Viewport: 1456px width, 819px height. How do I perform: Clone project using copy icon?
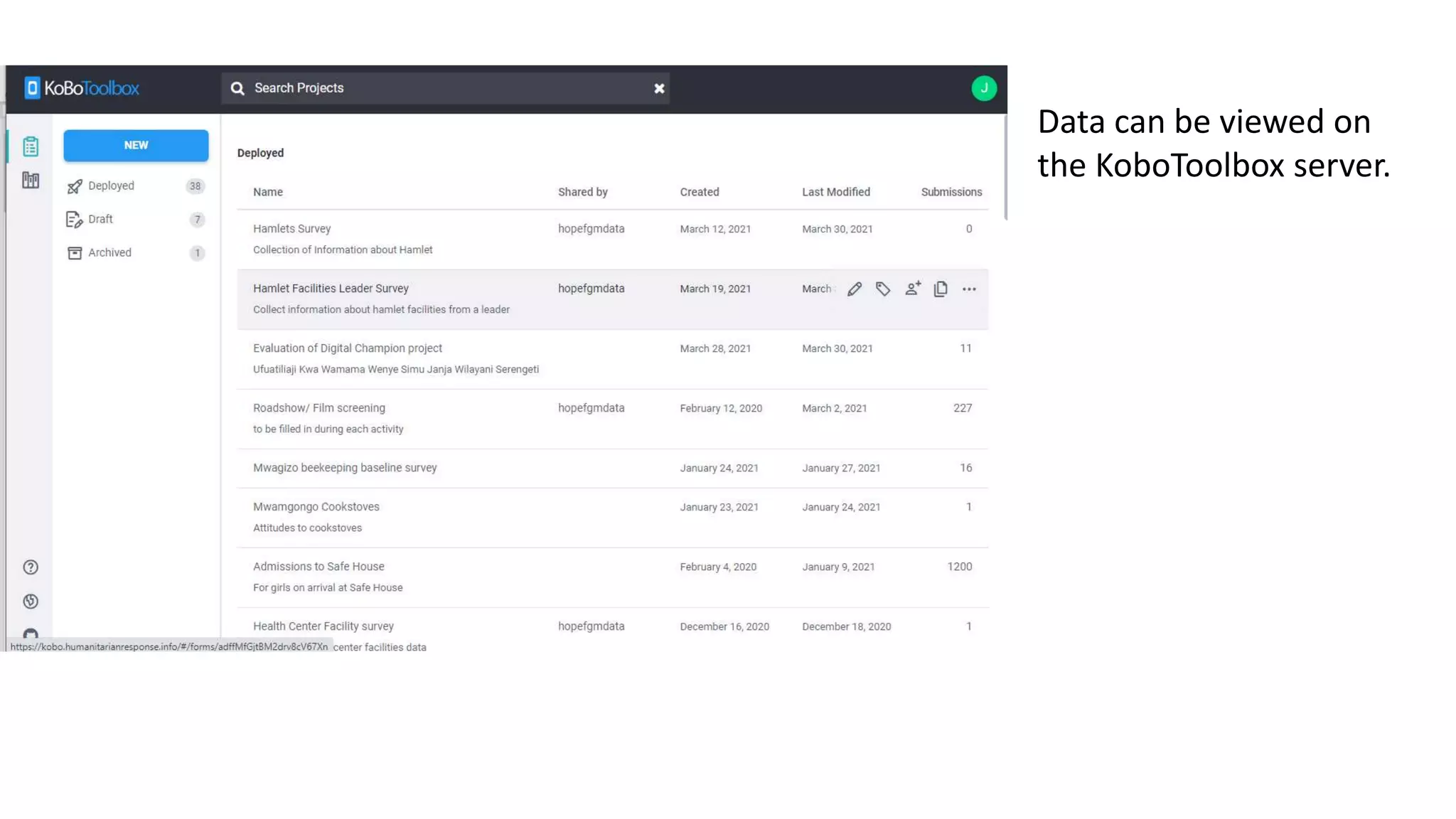click(941, 289)
